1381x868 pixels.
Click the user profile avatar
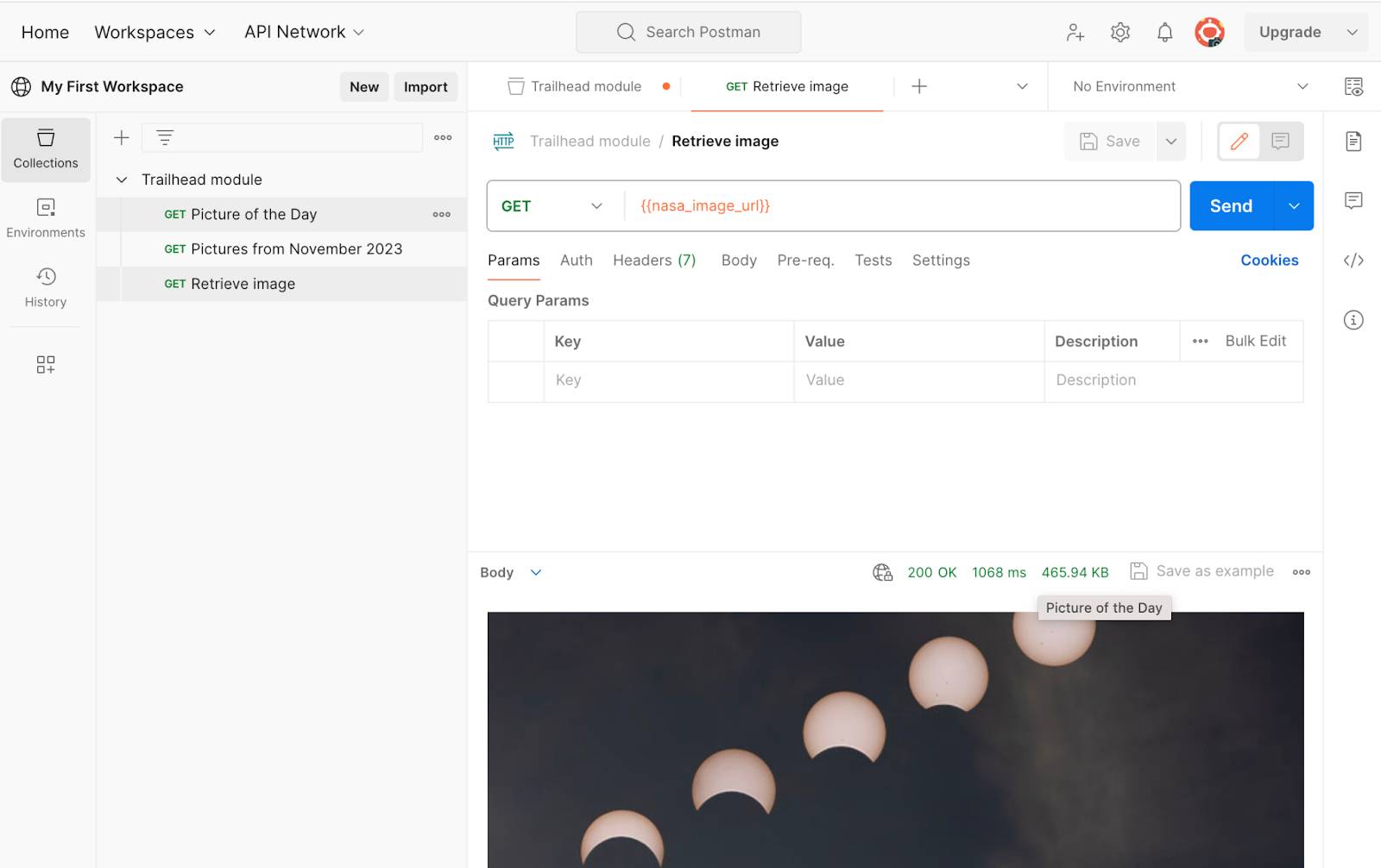1209,32
